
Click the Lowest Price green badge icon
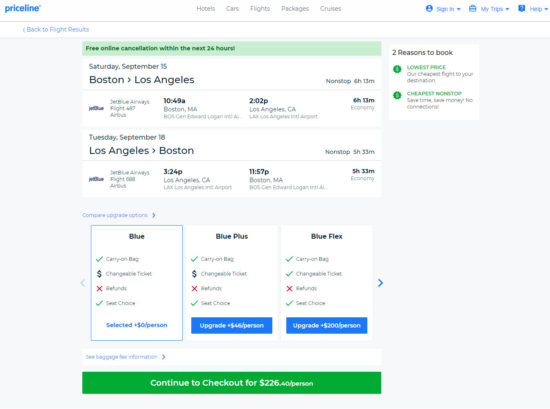click(397, 69)
